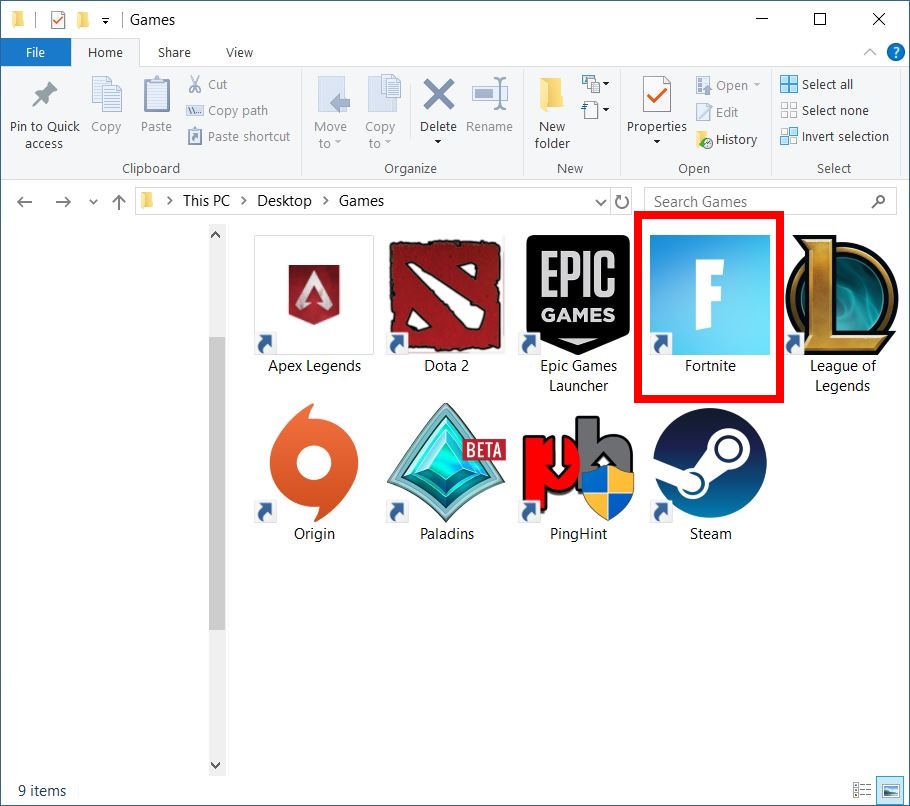
Task: Select the Dota 2 shortcut icon
Action: tap(446, 295)
